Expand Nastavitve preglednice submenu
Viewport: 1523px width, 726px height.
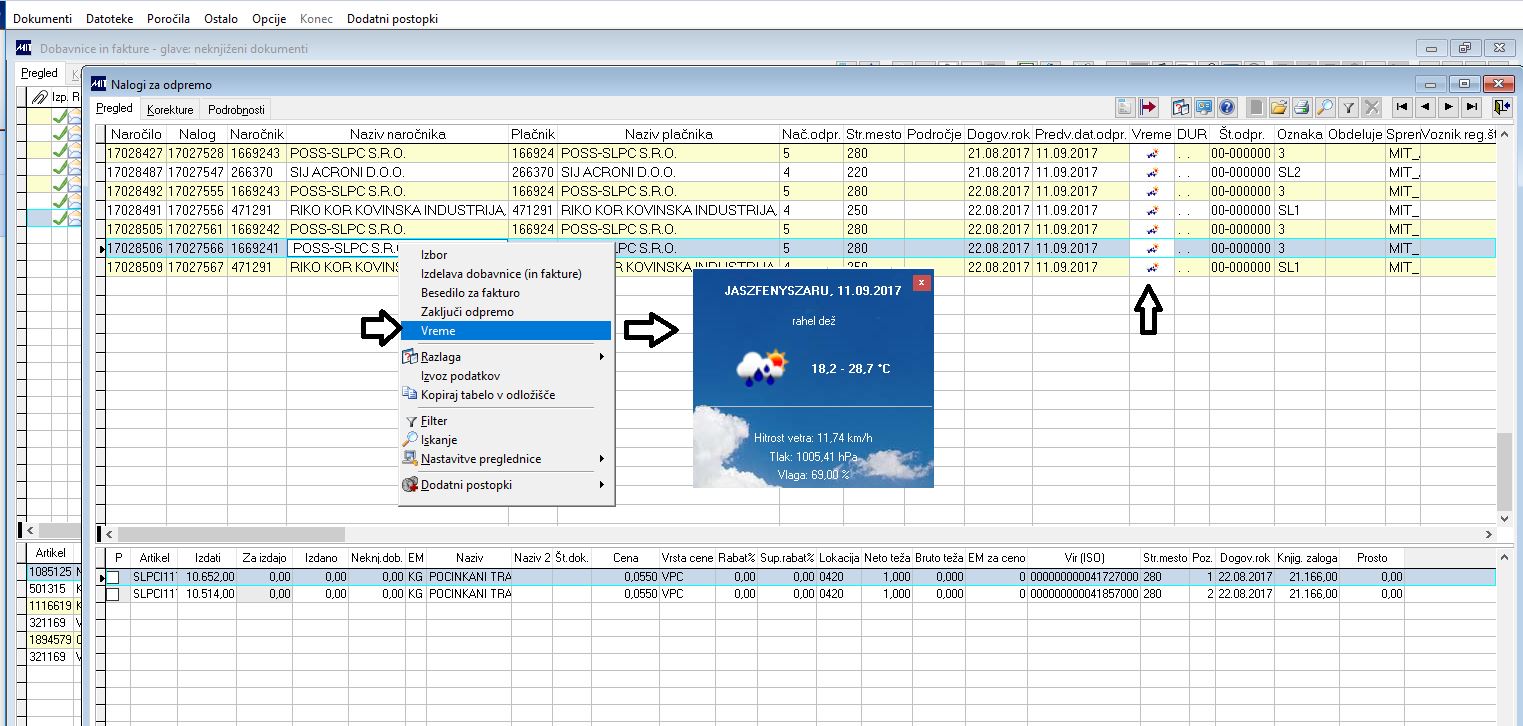505,459
